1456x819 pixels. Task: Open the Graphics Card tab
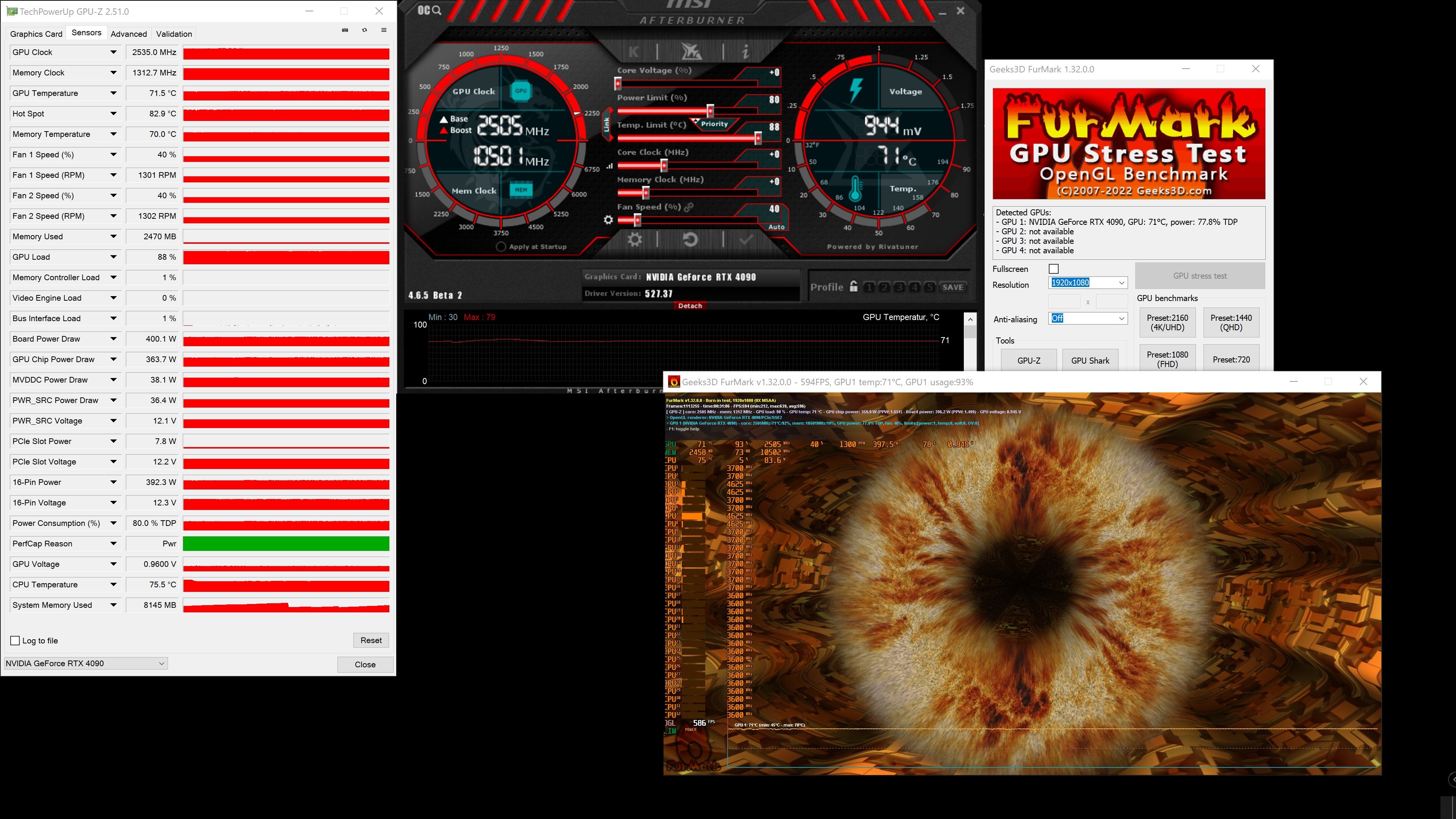(x=36, y=34)
